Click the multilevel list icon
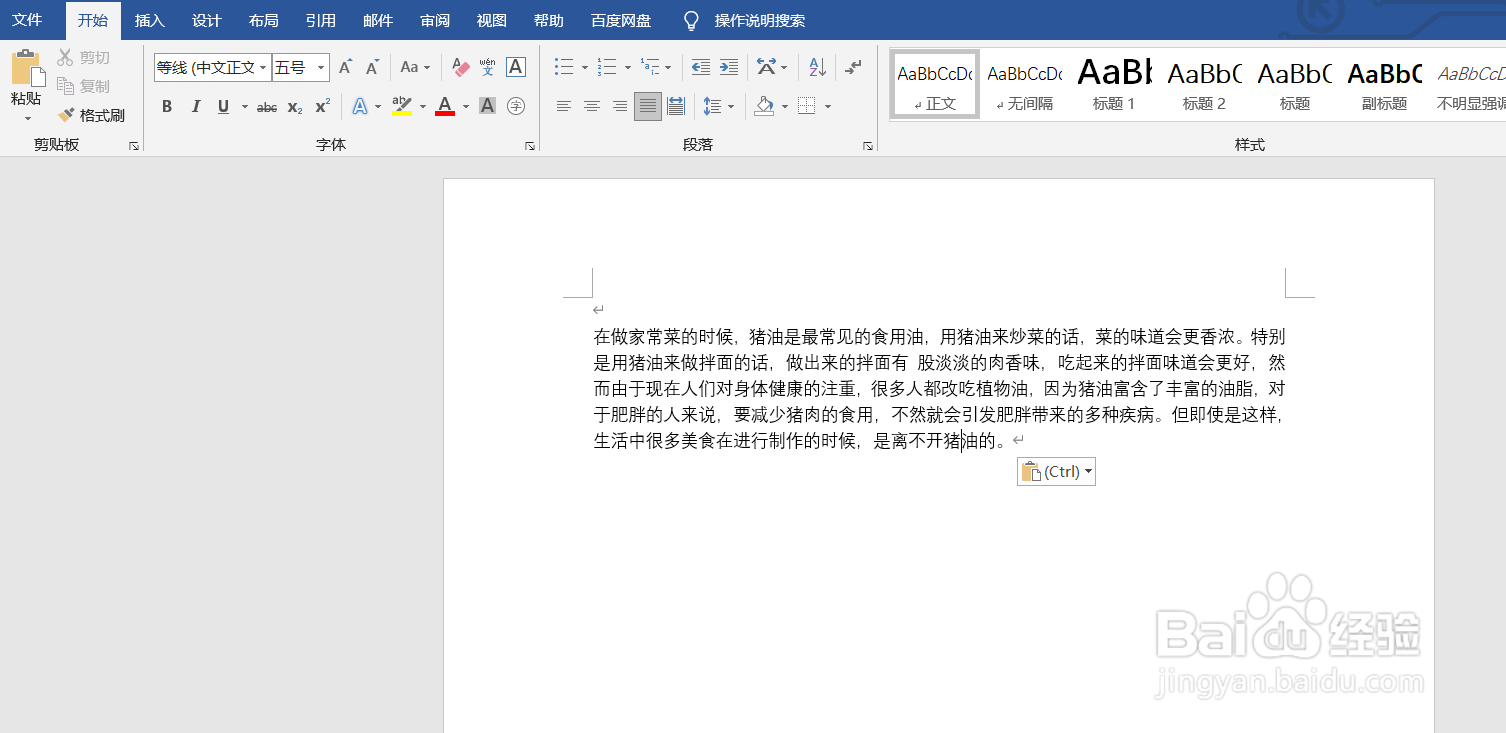 tap(650, 67)
